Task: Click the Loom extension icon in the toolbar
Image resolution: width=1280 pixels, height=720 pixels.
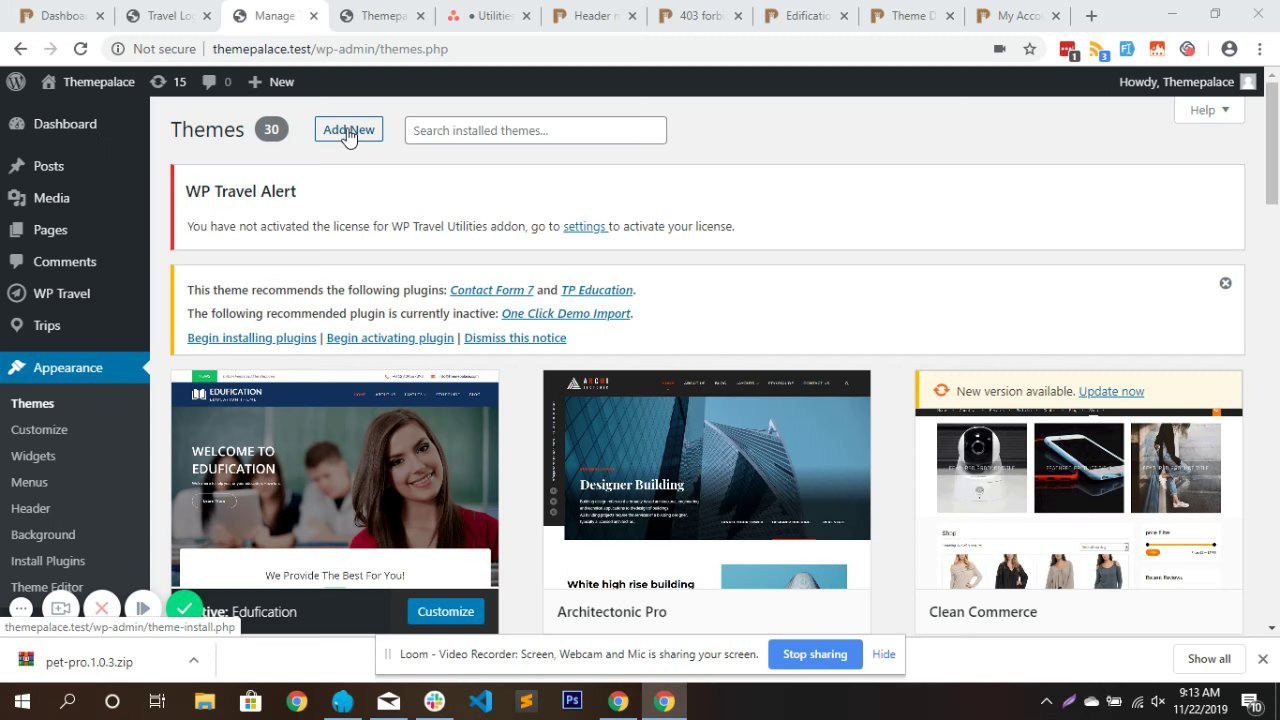Action: tap(1187, 49)
